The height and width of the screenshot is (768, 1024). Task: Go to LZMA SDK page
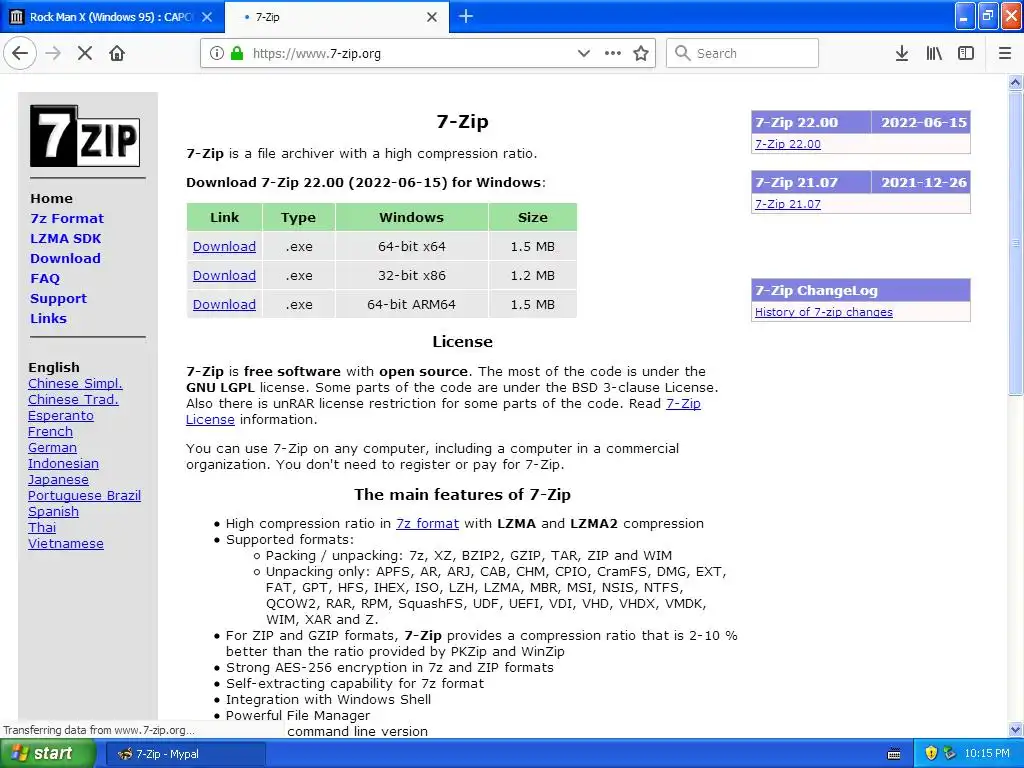[65, 238]
